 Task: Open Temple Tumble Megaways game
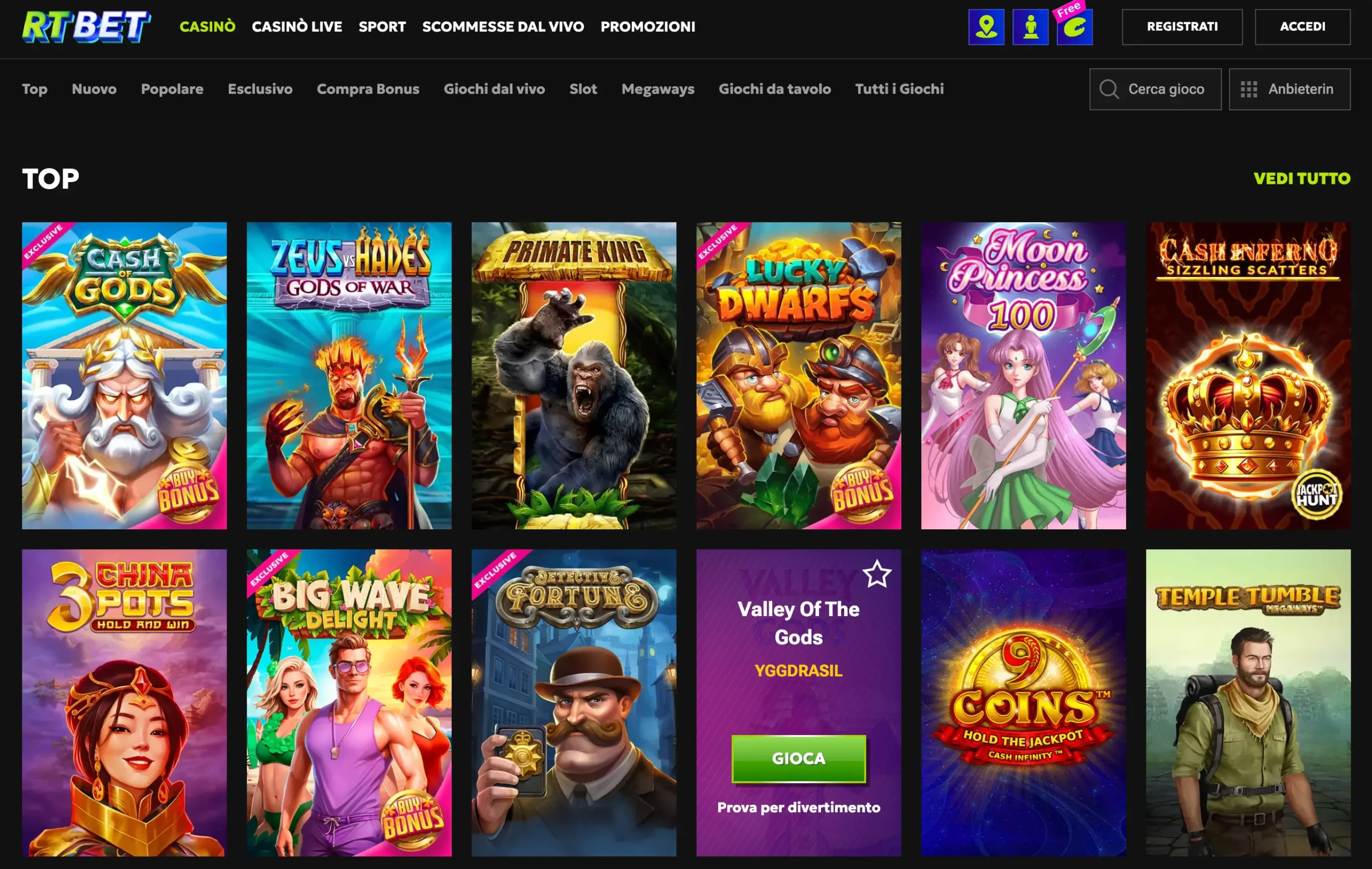(1248, 702)
